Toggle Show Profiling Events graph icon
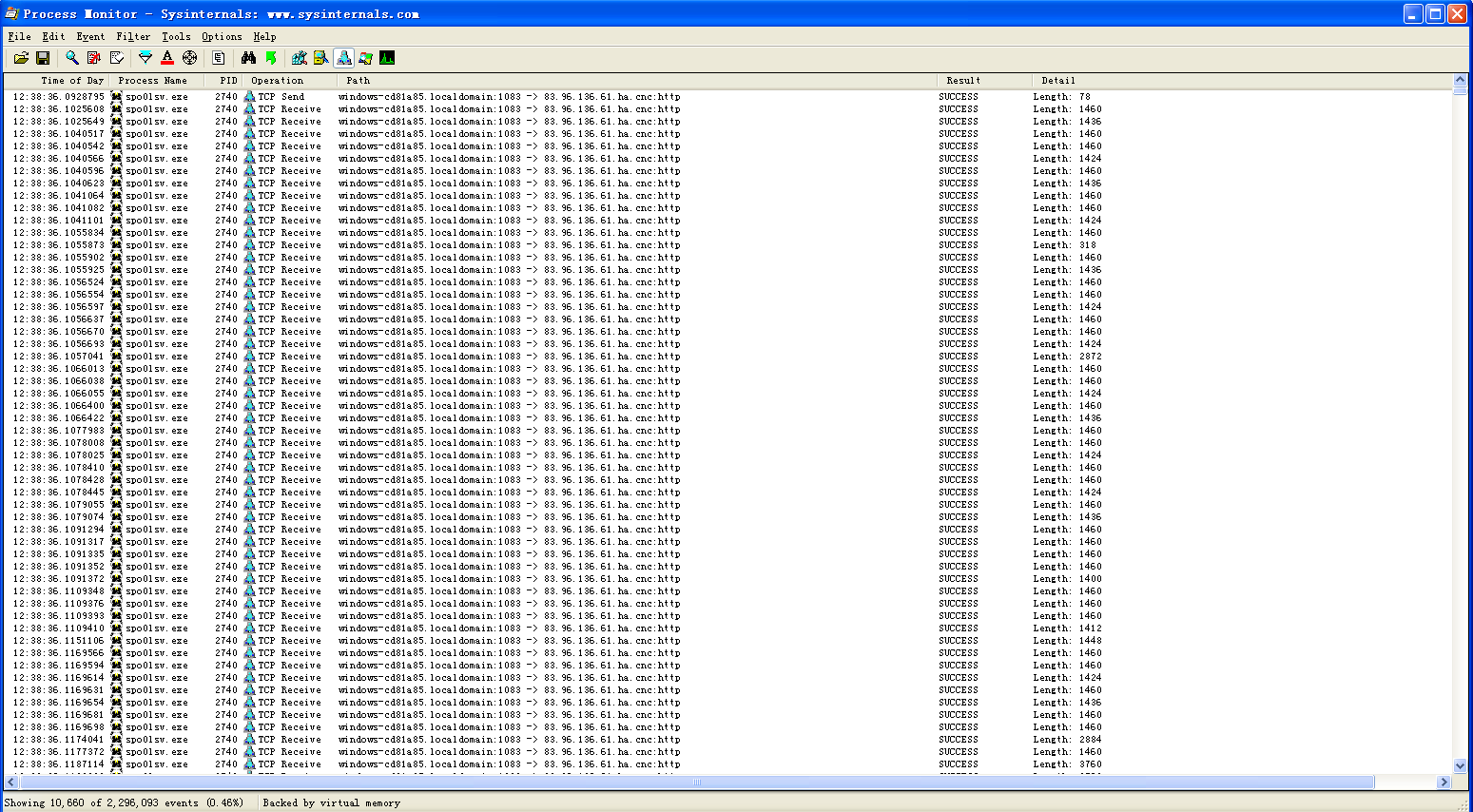Viewport: 1473px width, 812px height. (387, 58)
